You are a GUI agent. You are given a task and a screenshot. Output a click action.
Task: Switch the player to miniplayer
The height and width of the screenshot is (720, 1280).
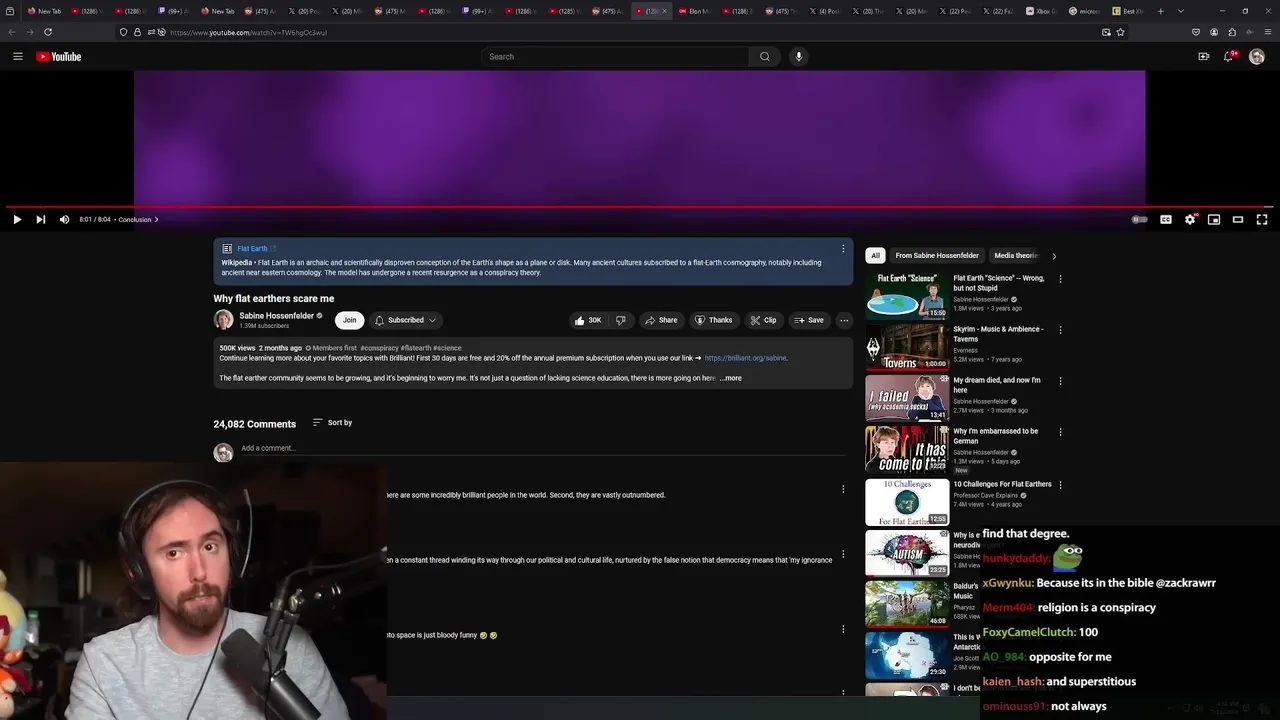coord(1214,220)
